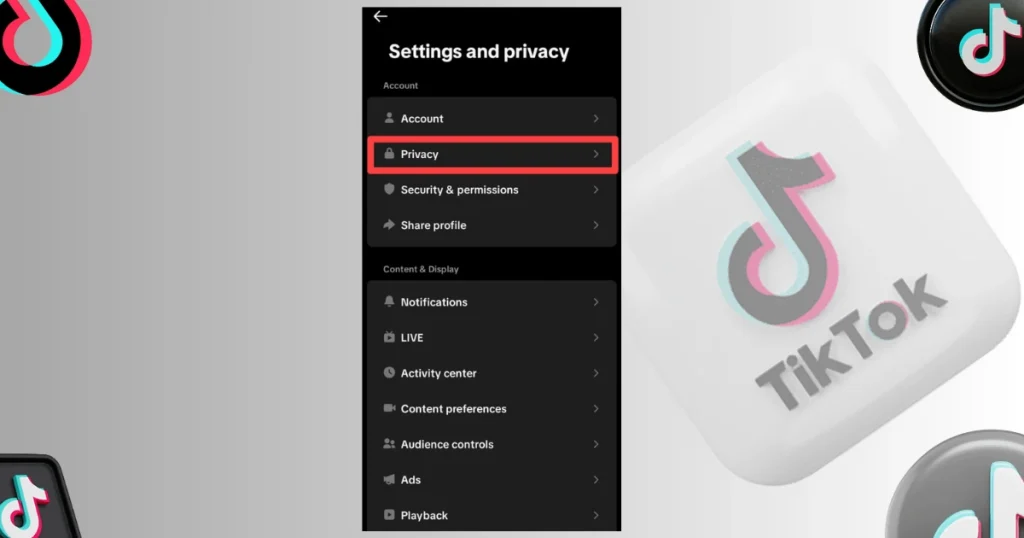The width and height of the screenshot is (1024, 538).
Task: Click the Account person icon
Action: coord(389,118)
